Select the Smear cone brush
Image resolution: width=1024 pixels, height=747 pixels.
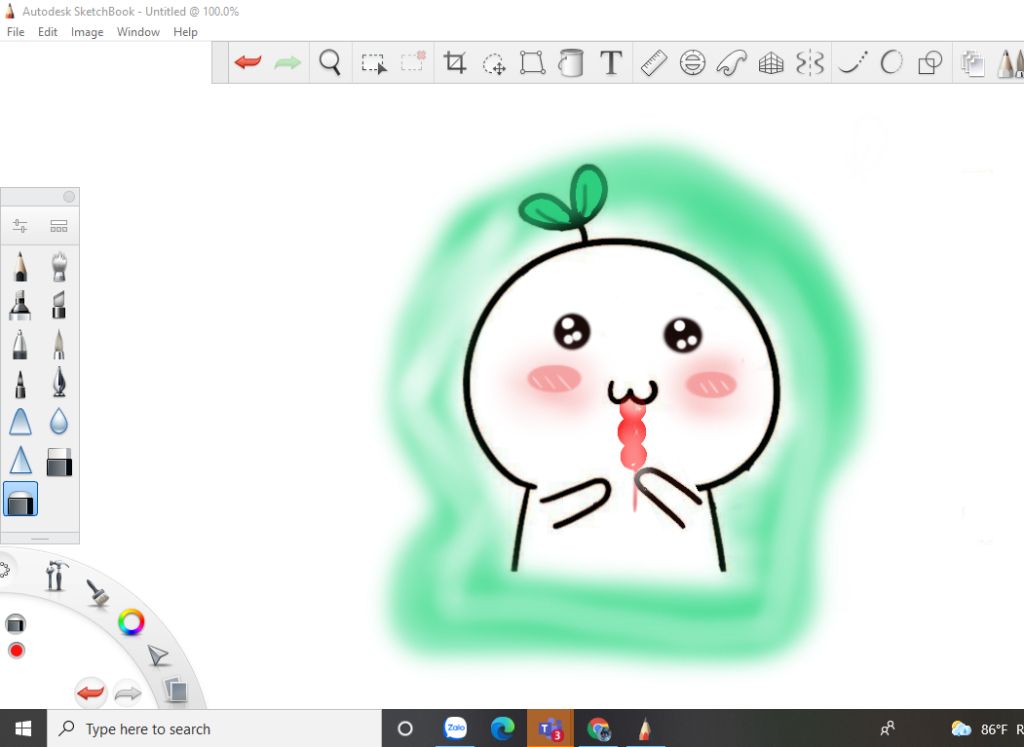[x=20, y=422]
